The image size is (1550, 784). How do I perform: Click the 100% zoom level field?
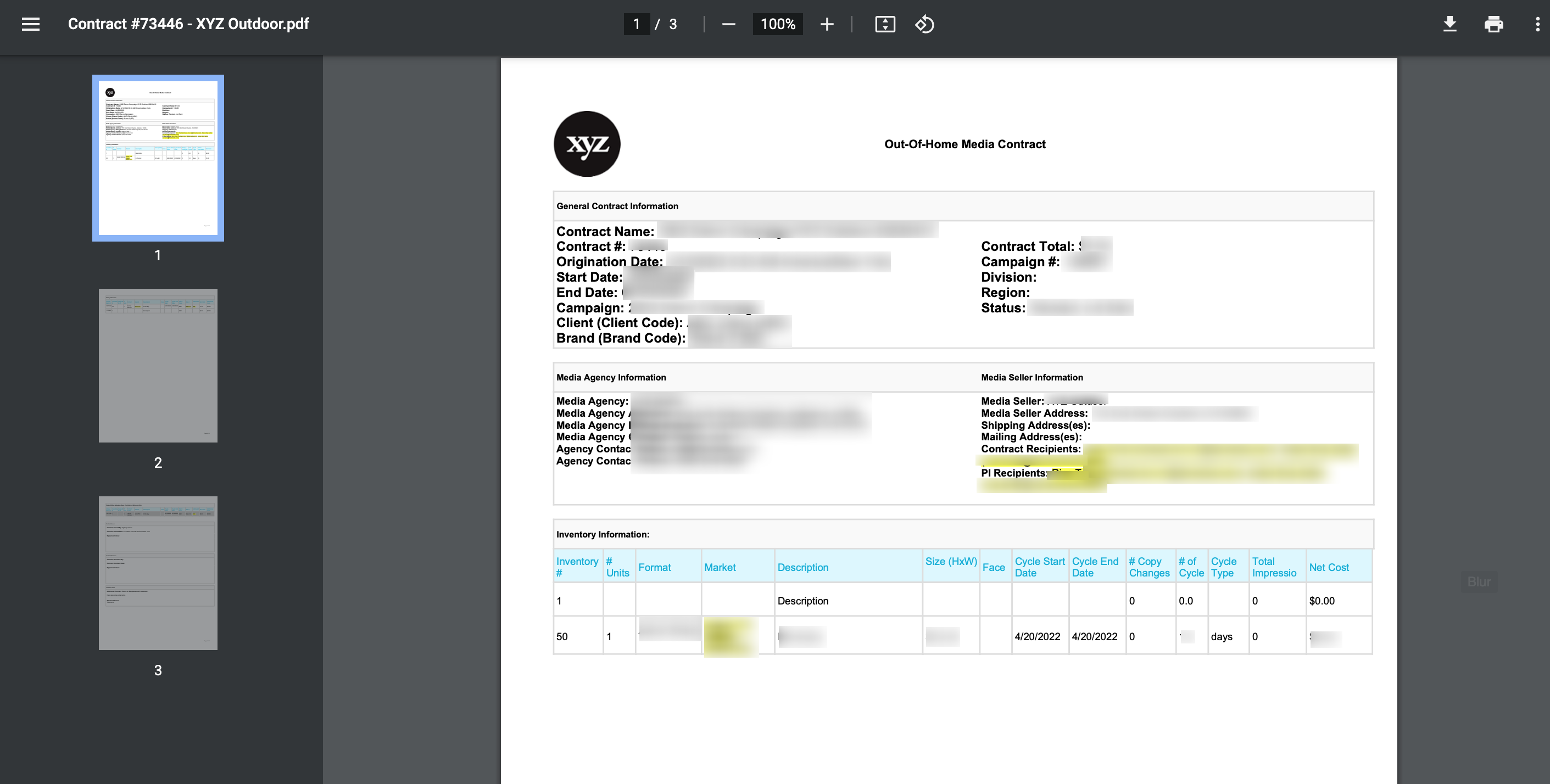777,24
